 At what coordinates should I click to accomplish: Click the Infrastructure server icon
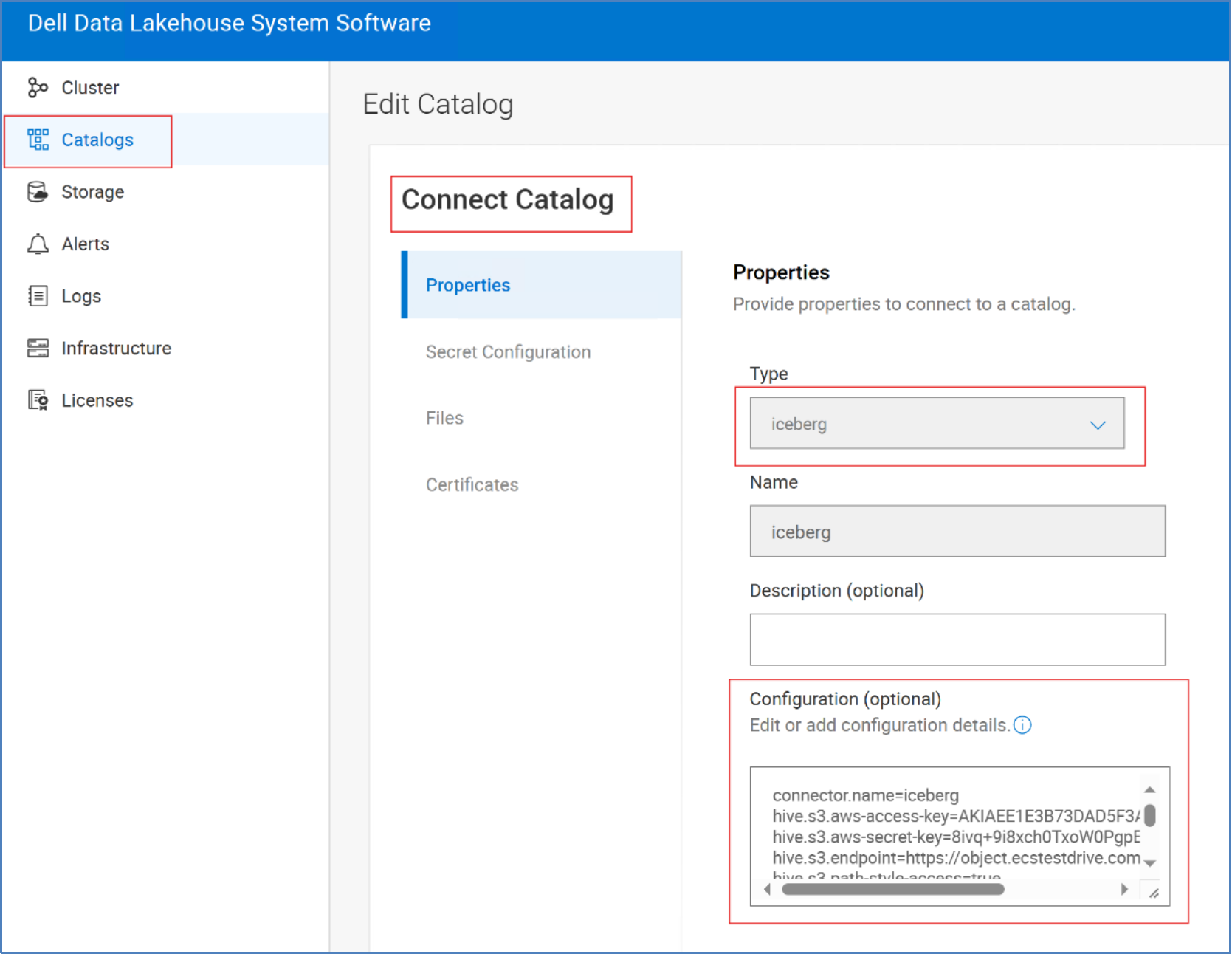click(x=38, y=348)
